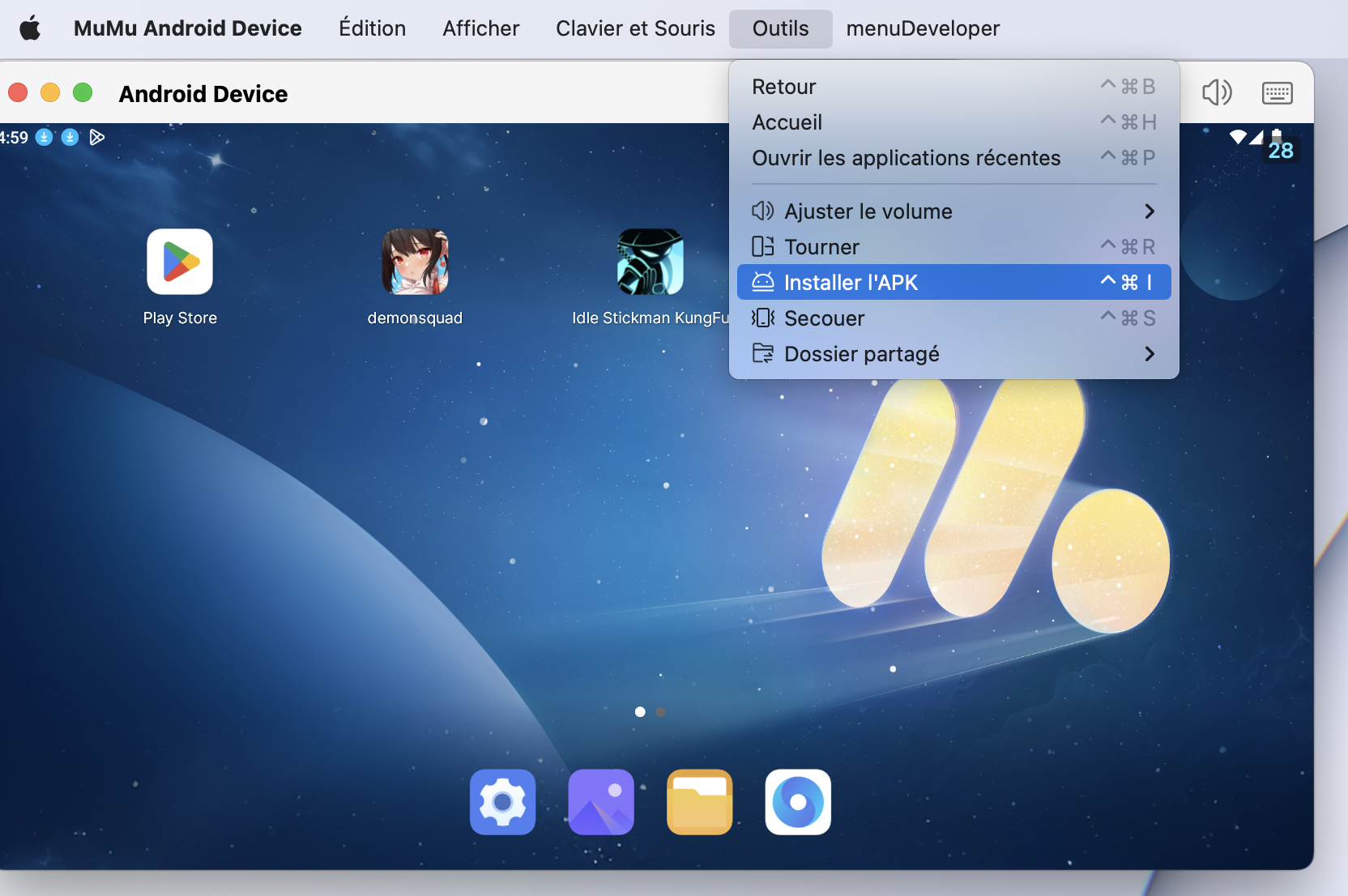Maximize the Android Device window with green button
The image size is (1348, 896).
coord(83,92)
